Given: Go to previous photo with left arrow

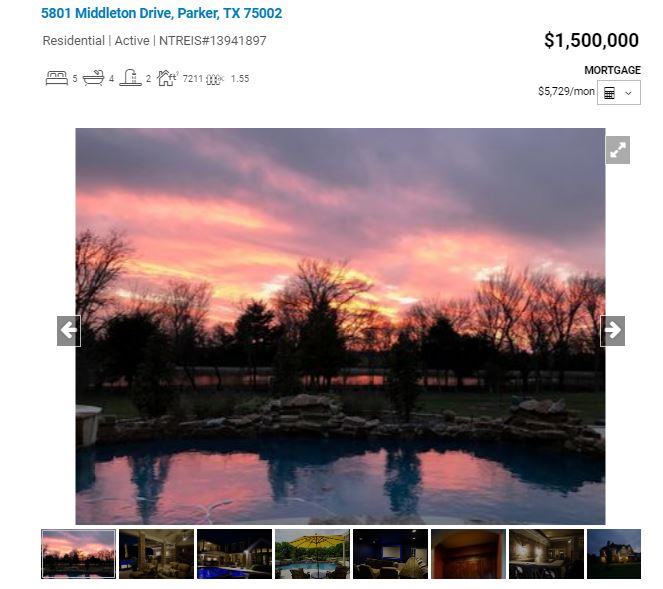Looking at the screenshot, I should click(69, 331).
